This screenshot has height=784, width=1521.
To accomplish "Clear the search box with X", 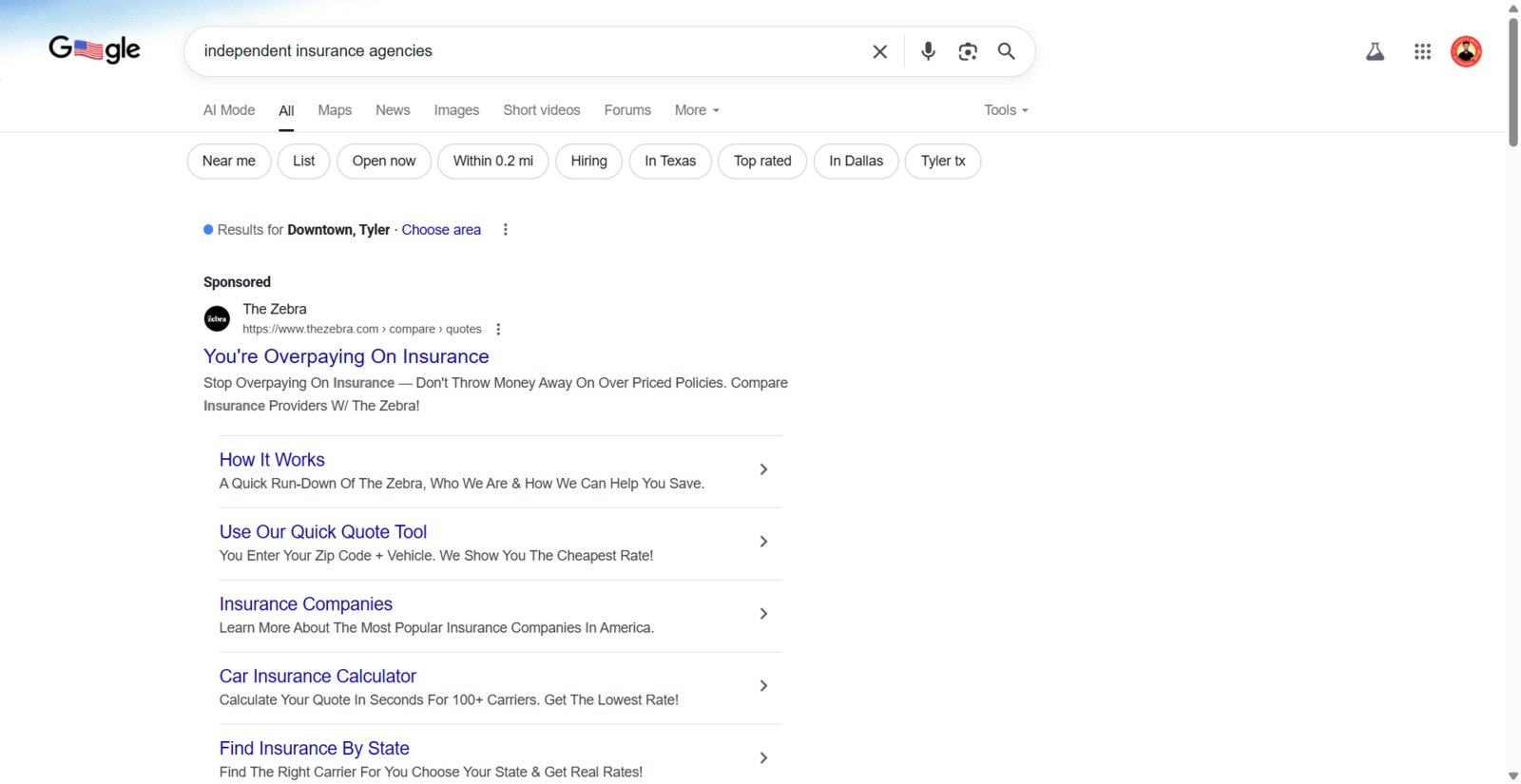I will 880,51.
